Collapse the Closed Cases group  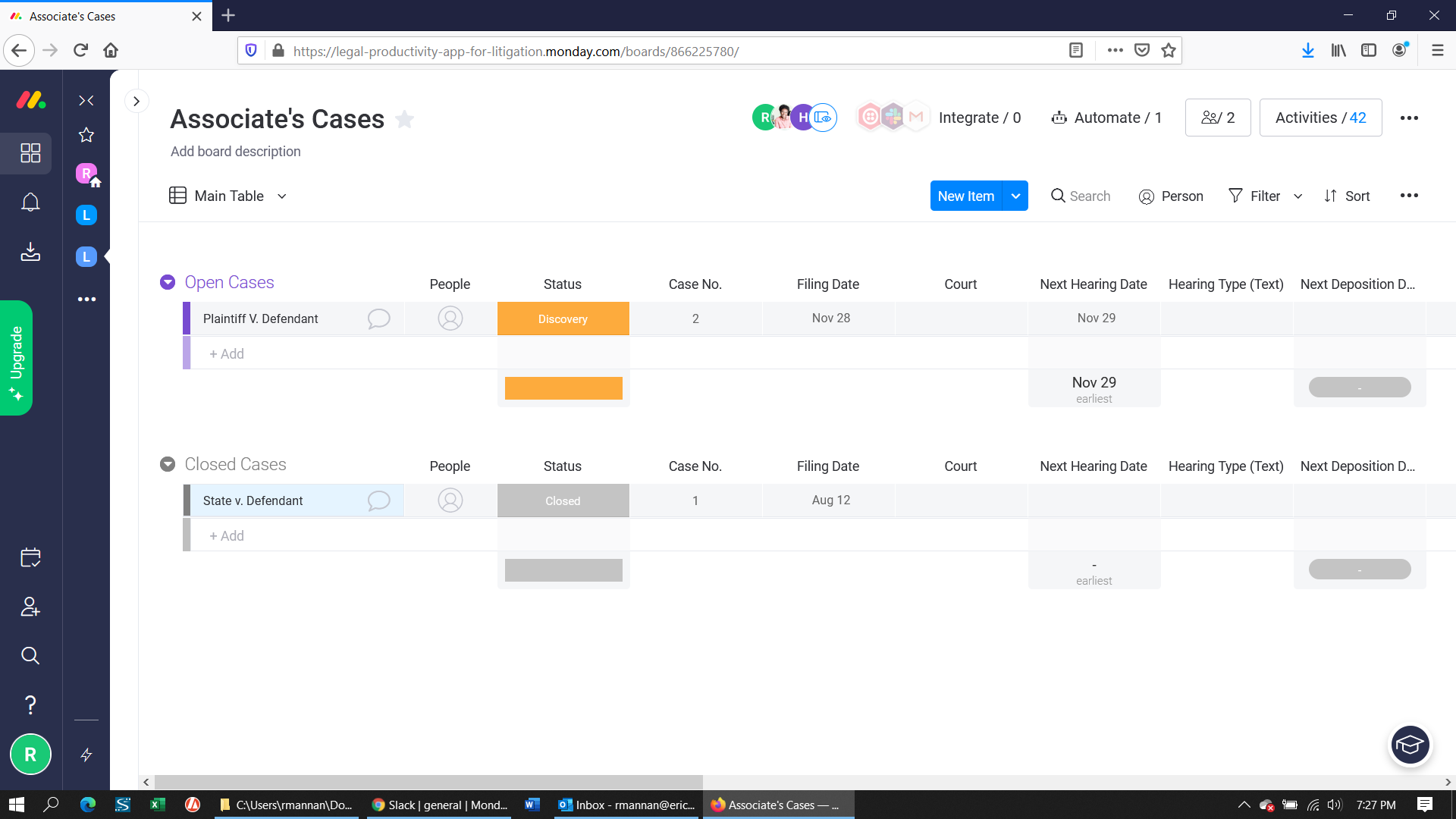pos(168,464)
